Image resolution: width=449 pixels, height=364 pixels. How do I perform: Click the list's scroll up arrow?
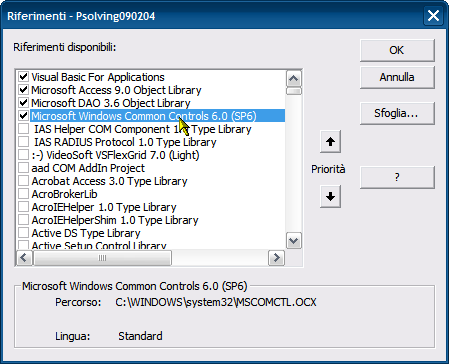(294, 79)
